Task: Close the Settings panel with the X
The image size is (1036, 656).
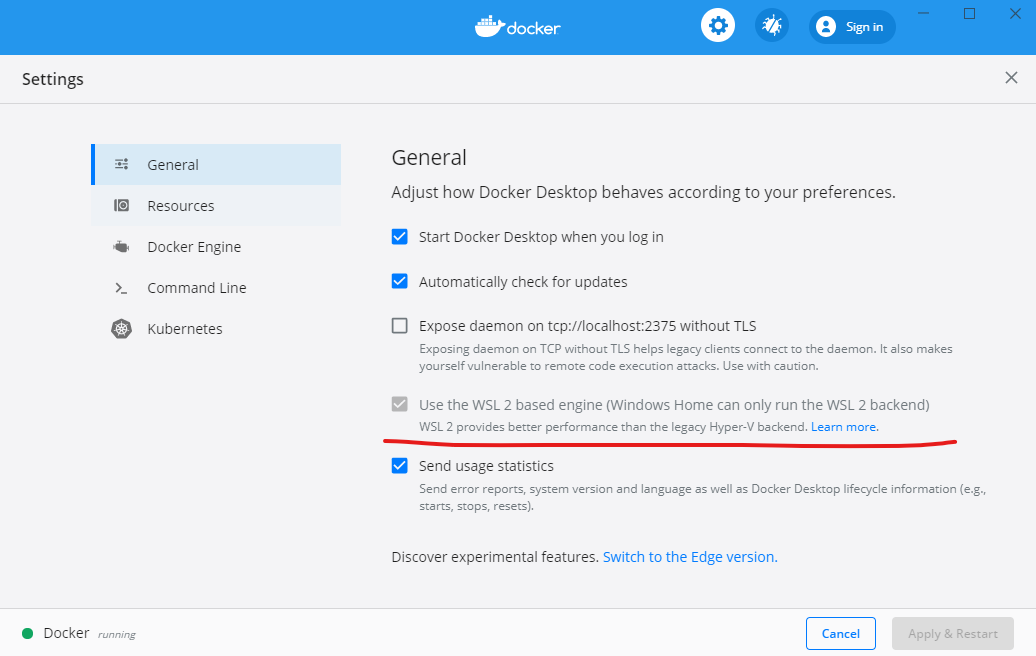Action: coord(1011,78)
